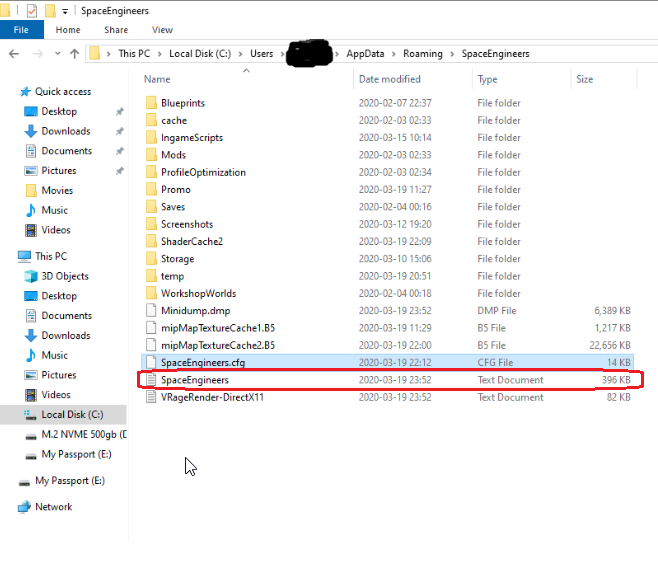
Task: Click the temp folder icon
Action: 151,276
